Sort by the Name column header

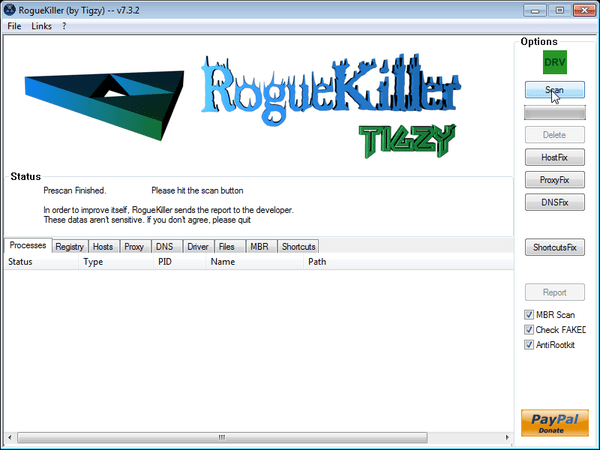click(x=254, y=262)
